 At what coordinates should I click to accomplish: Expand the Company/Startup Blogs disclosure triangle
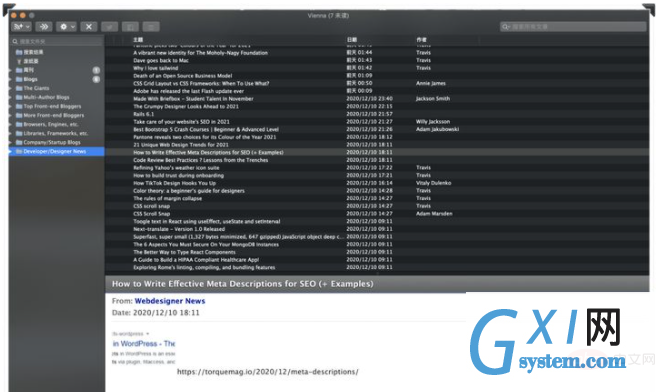click(x=11, y=142)
